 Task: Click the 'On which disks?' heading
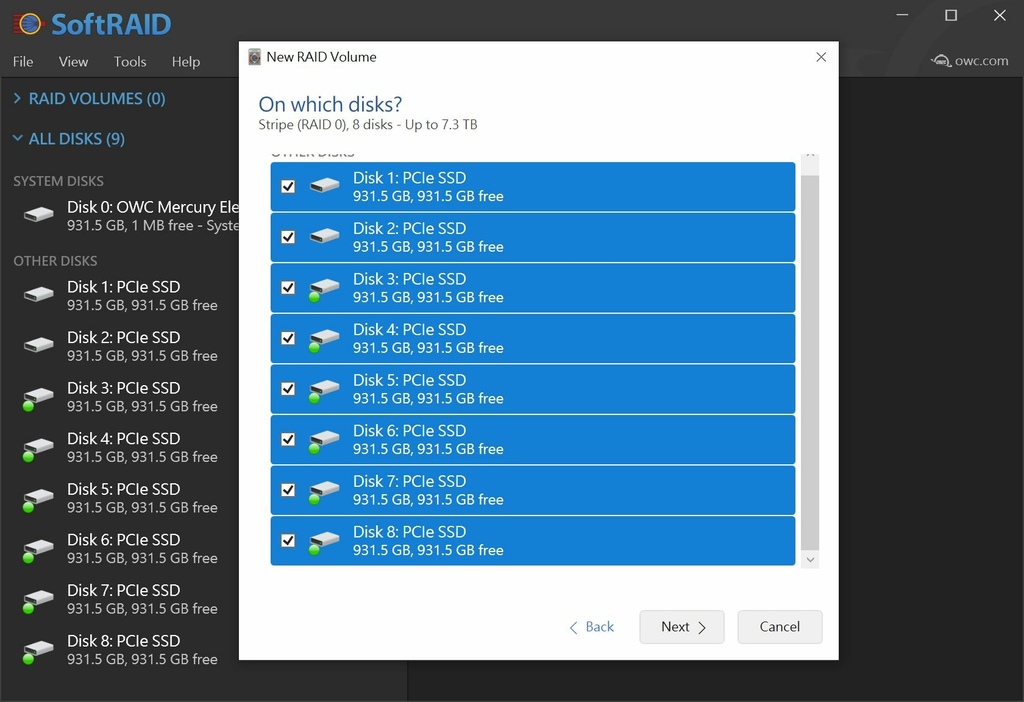pyautogui.click(x=330, y=104)
